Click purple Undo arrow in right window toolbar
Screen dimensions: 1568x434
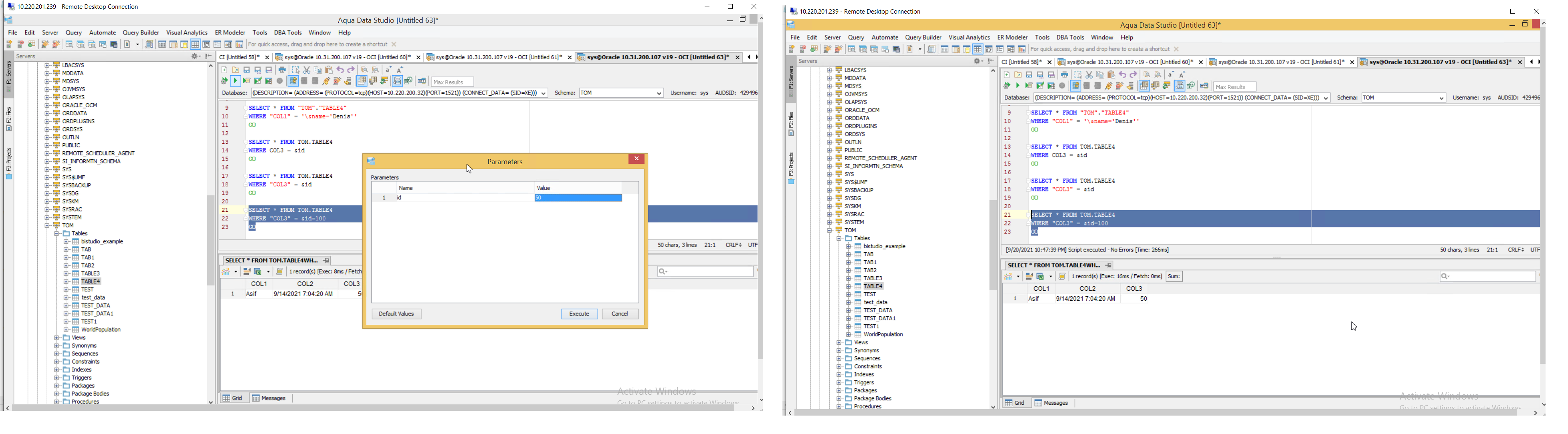[x=1122, y=75]
